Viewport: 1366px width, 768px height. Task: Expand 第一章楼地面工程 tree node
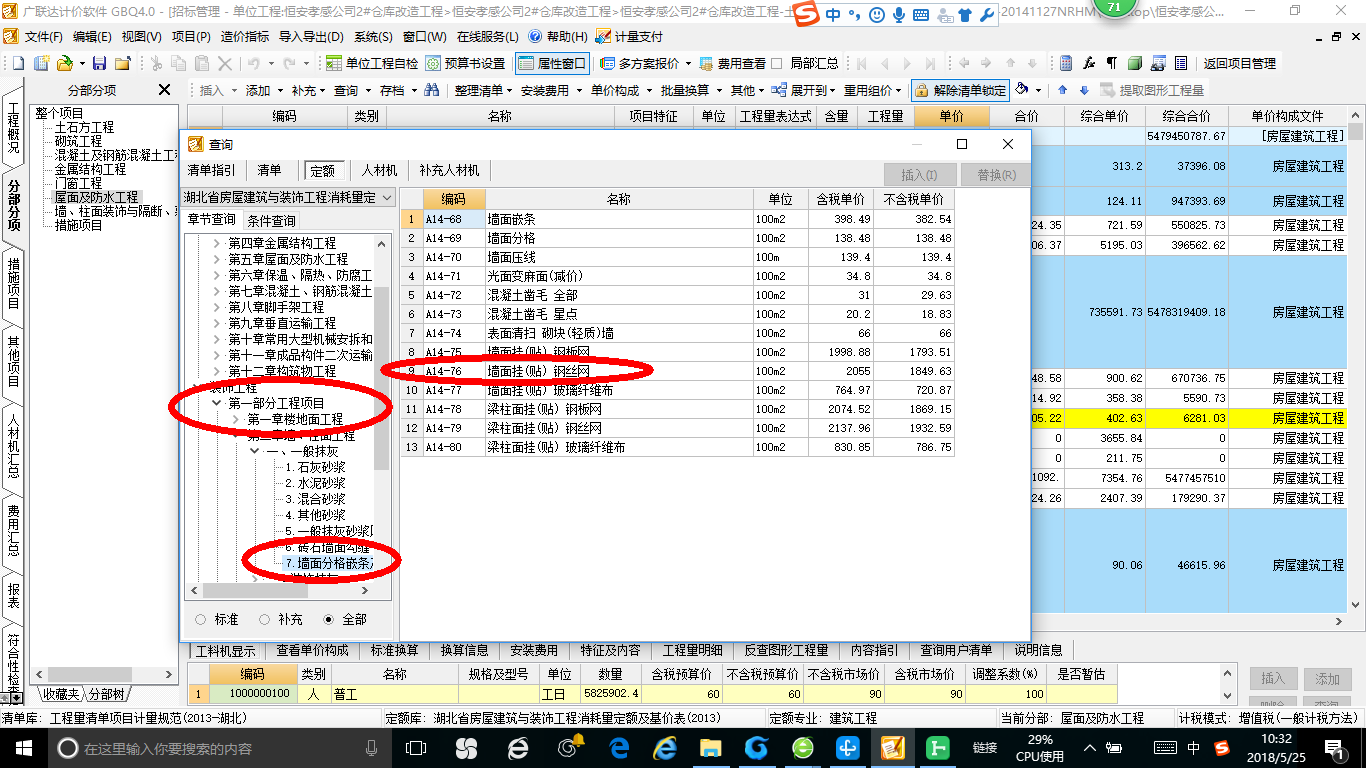(x=236, y=419)
